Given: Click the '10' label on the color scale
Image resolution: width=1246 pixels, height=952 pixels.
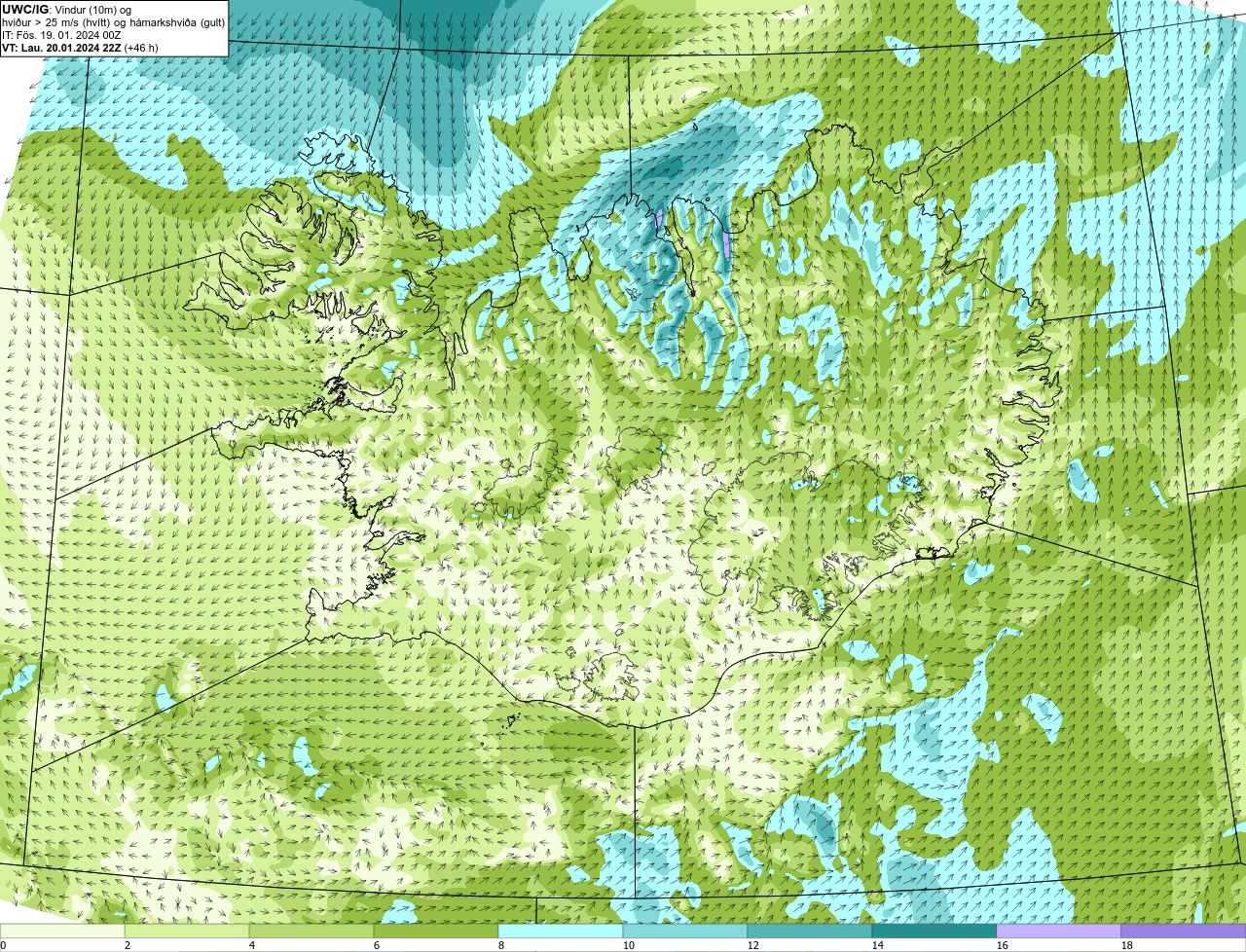Looking at the screenshot, I should point(629,945).
